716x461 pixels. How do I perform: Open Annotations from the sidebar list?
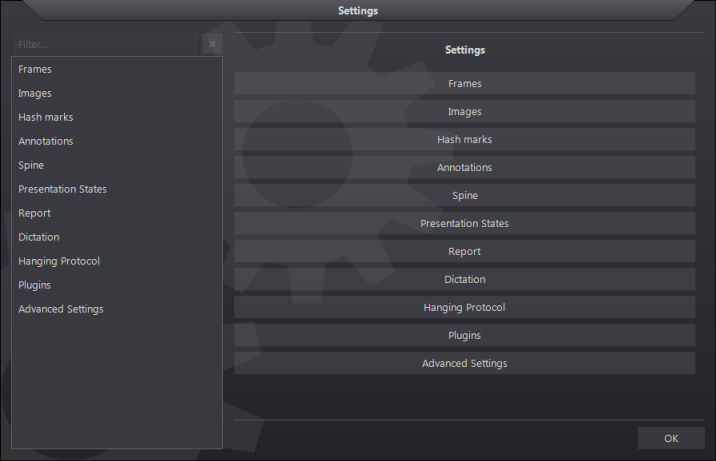(x=45, y=141)
